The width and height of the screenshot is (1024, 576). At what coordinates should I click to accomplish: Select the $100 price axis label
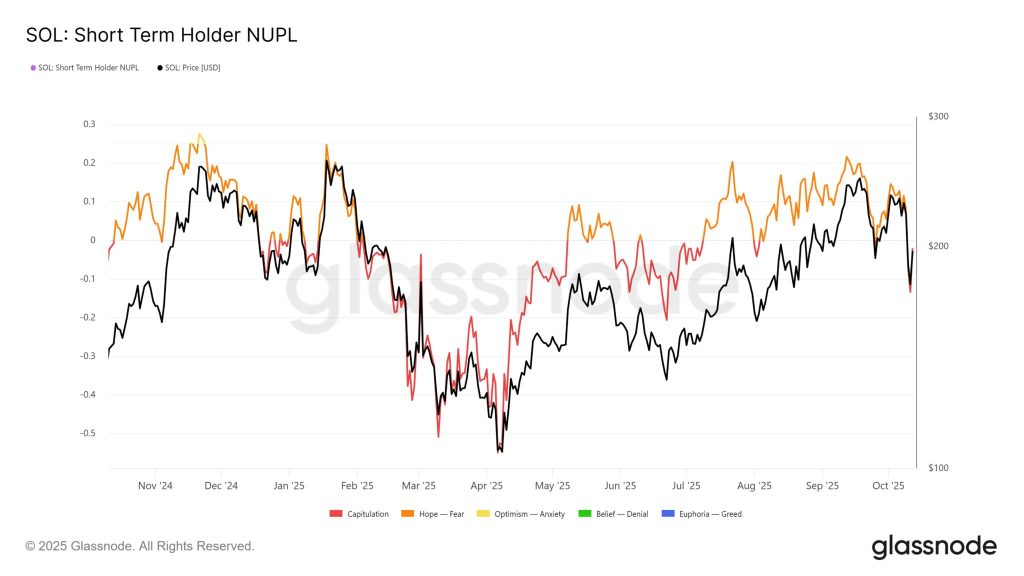pyautogui.click(x=938, y=468)
